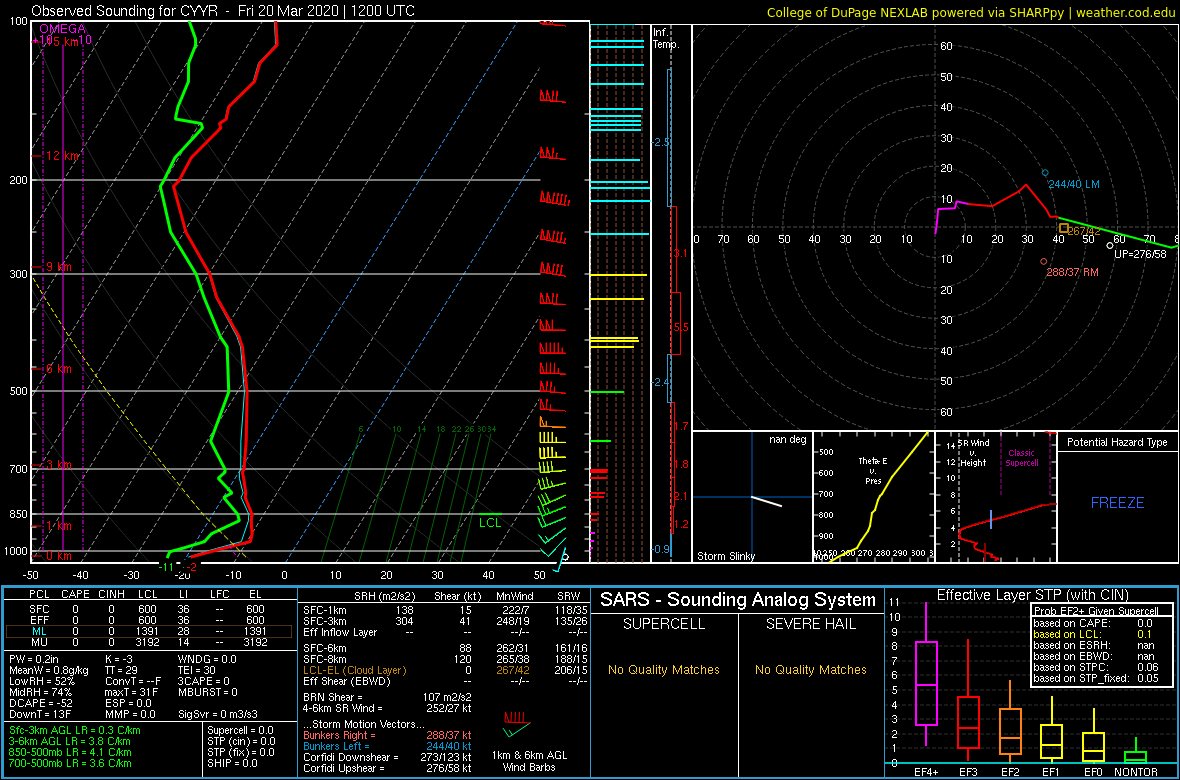The image size is (1180, 780).
Task: Click the green NONTOR box plot
Action: click(x=1136, y=751)
